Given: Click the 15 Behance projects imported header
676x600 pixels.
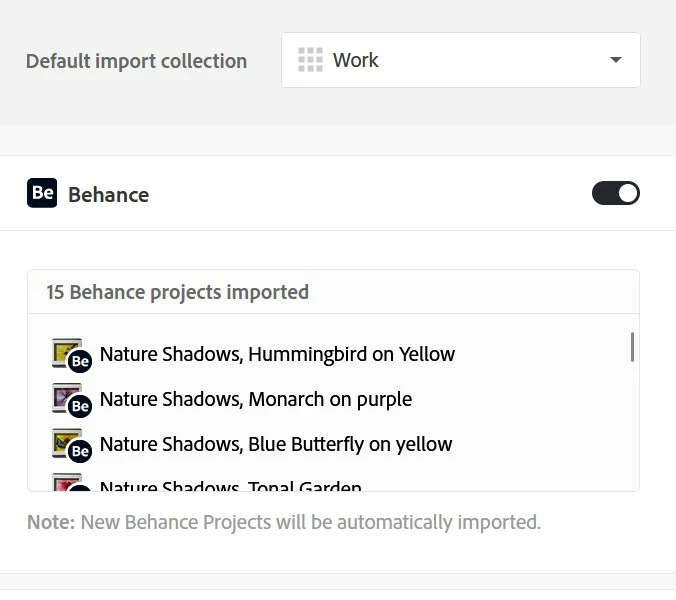Looking at the screenshot, I should pos(177,292).
